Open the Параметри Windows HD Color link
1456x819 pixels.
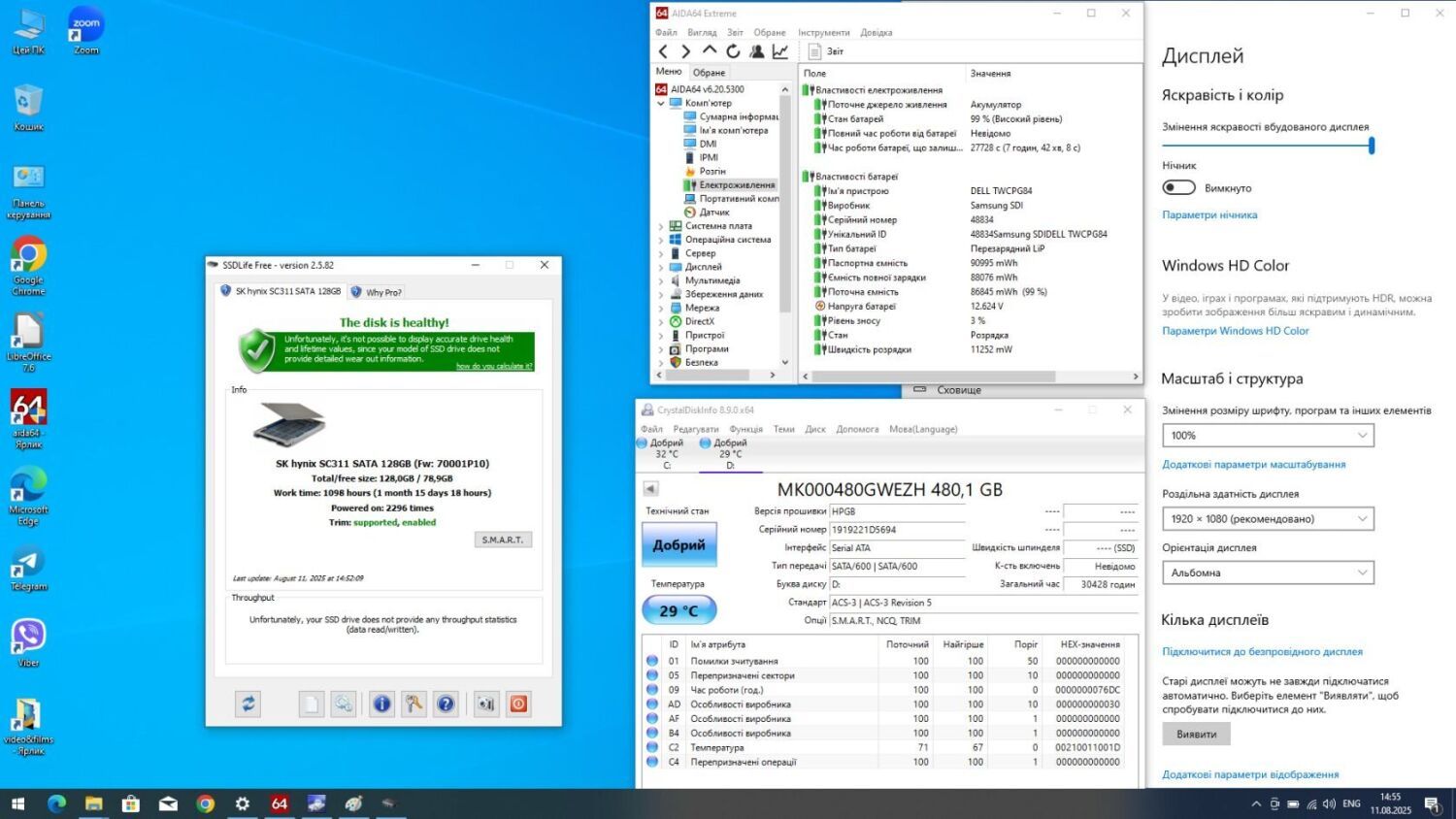[1235, 331]
